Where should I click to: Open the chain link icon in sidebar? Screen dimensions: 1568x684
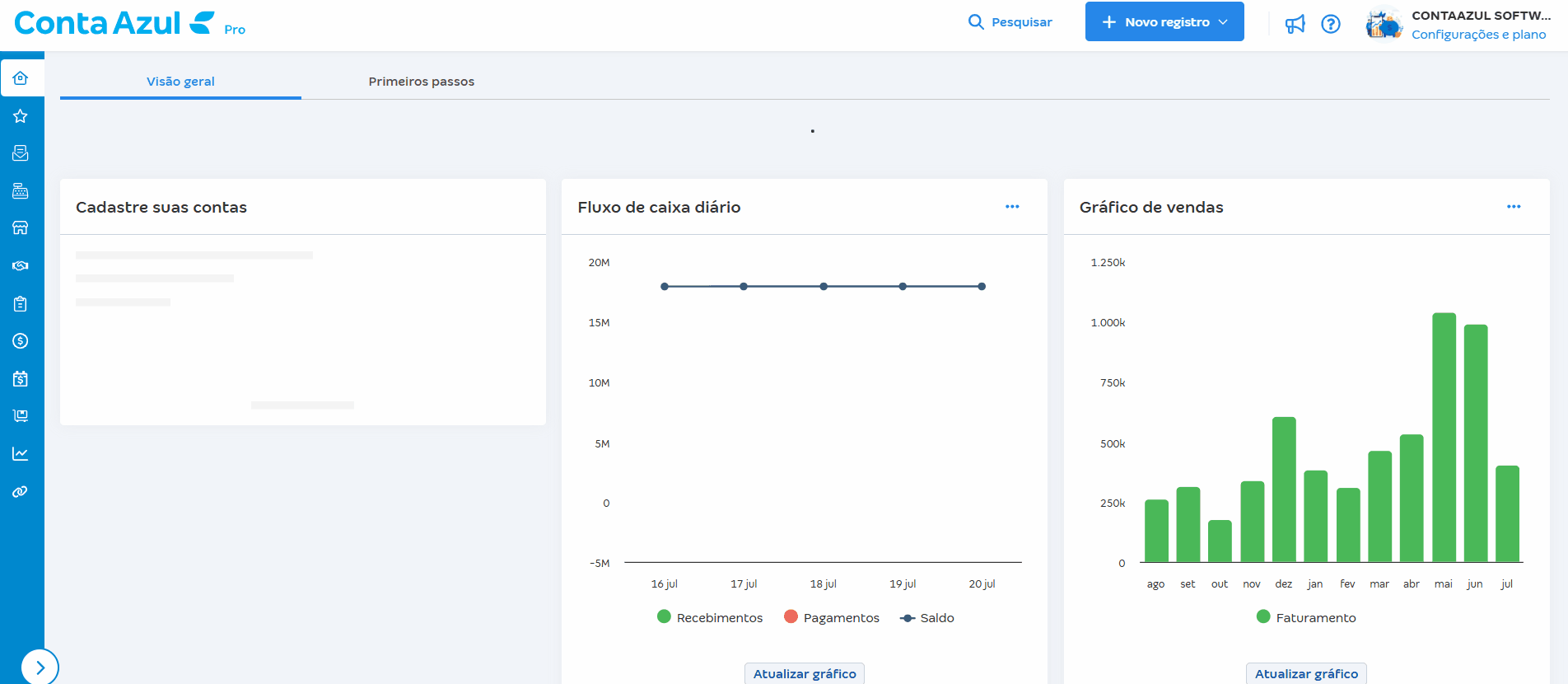21,492
